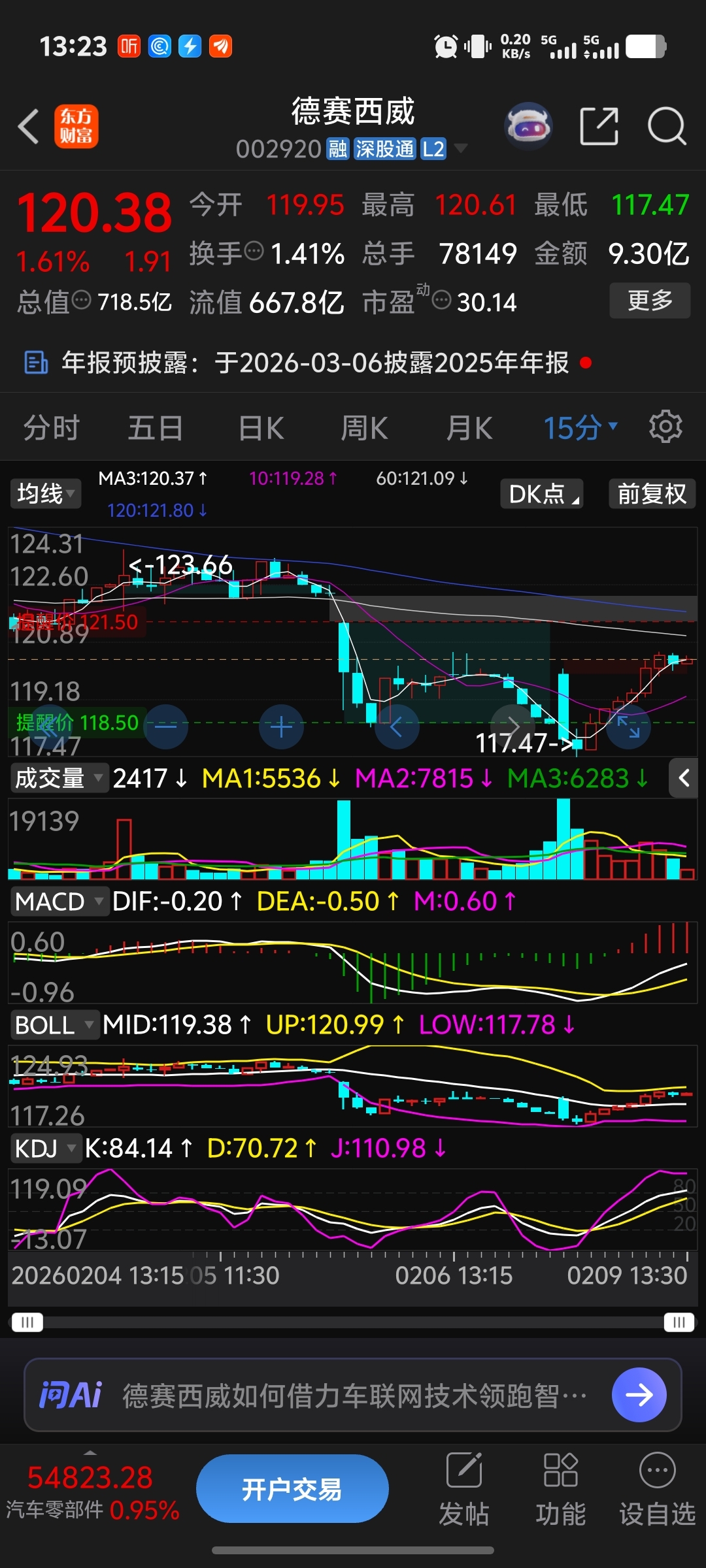Open the 东方财富 logo icon

[x=76, y=126]
